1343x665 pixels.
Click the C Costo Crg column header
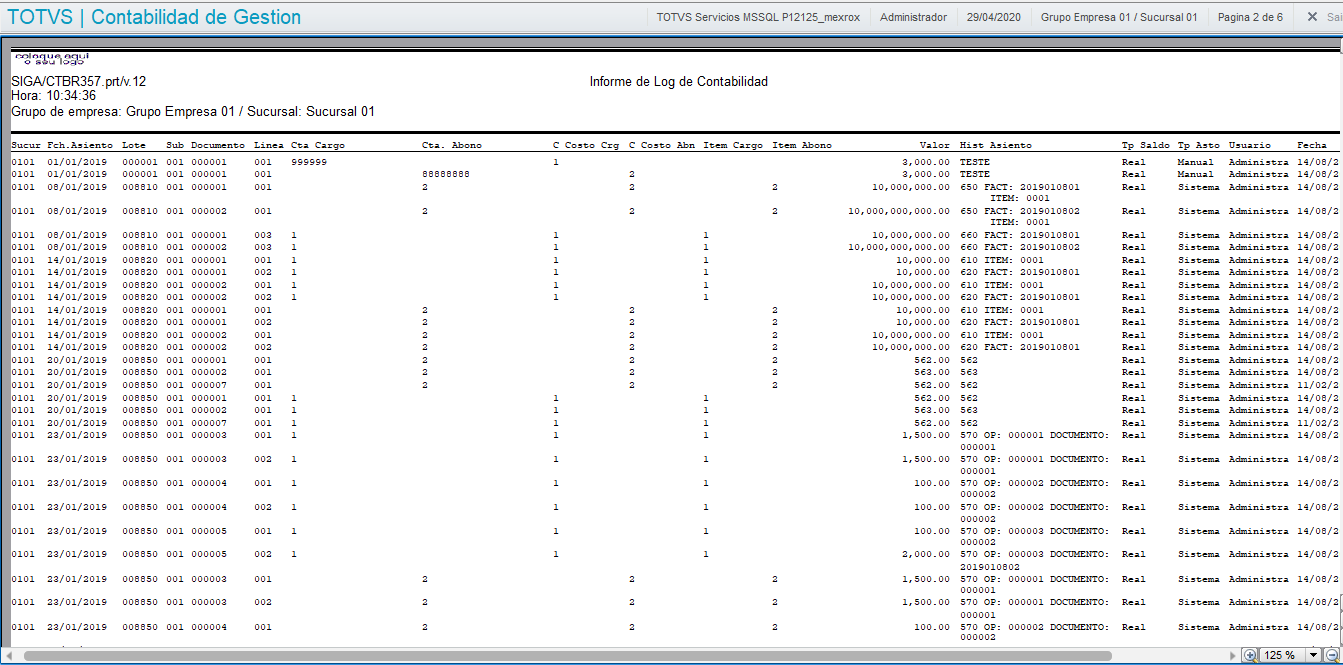click(x=586, y=145)
